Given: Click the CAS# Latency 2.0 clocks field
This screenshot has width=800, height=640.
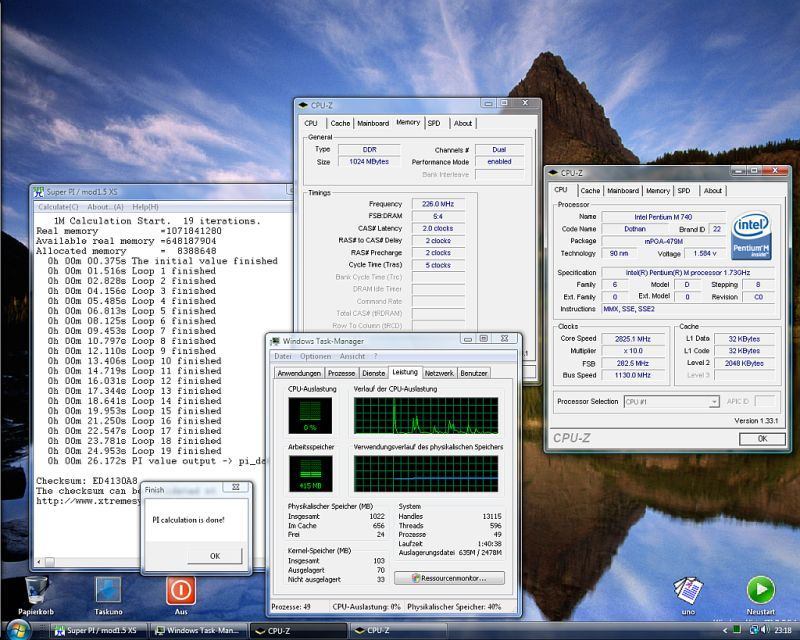Looking at the screenshot, I should tap(438, 229).
